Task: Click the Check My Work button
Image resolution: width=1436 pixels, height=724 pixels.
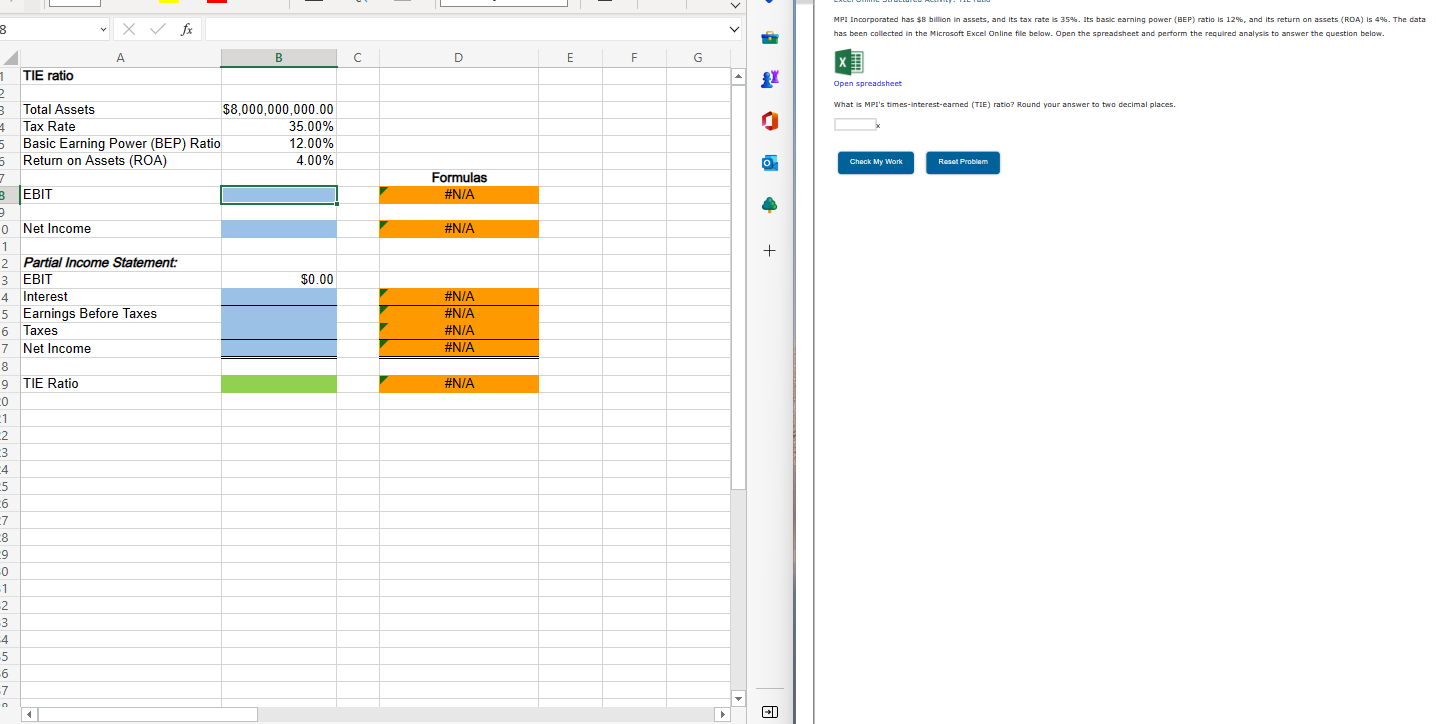Action: click(876, 162)
